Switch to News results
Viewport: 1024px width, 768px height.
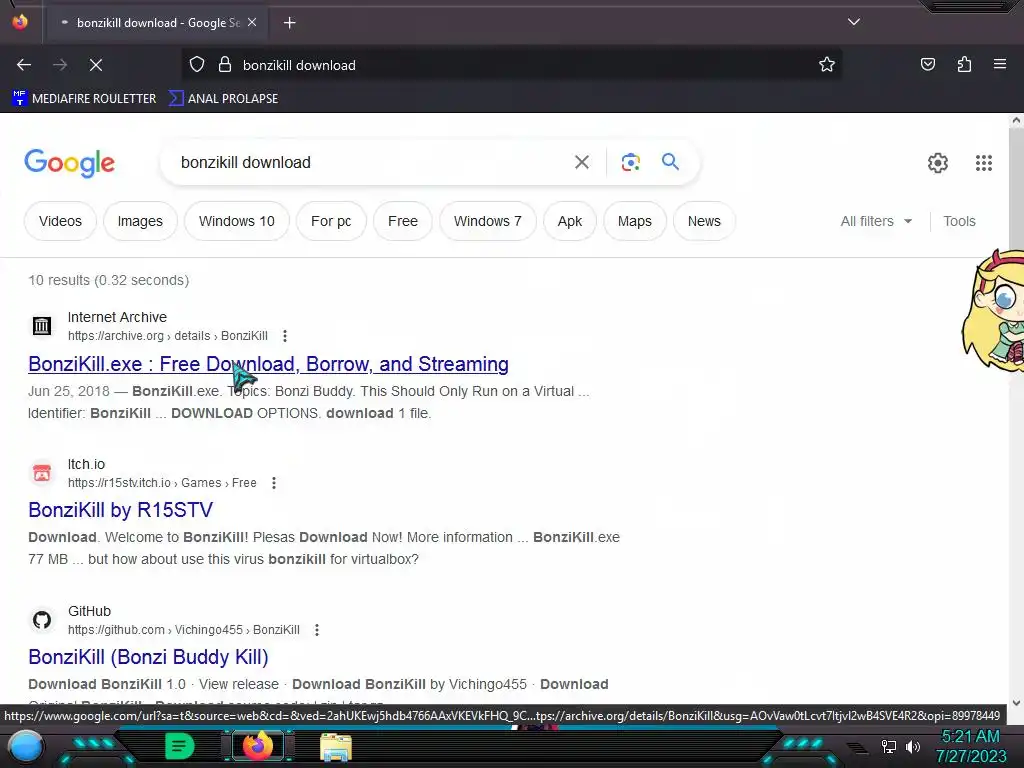tap(704, 221)
